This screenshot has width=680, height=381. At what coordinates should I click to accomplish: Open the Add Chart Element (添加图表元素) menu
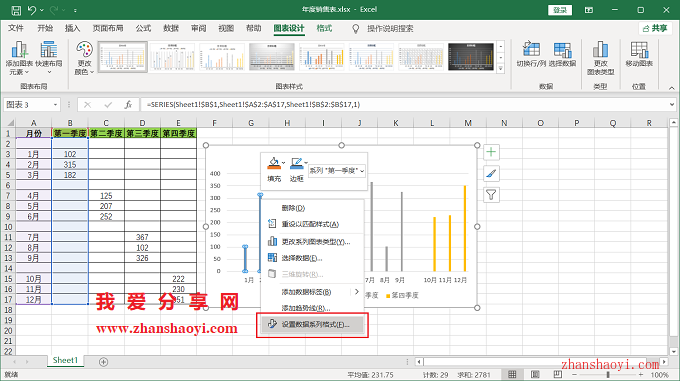click(19, 58)
